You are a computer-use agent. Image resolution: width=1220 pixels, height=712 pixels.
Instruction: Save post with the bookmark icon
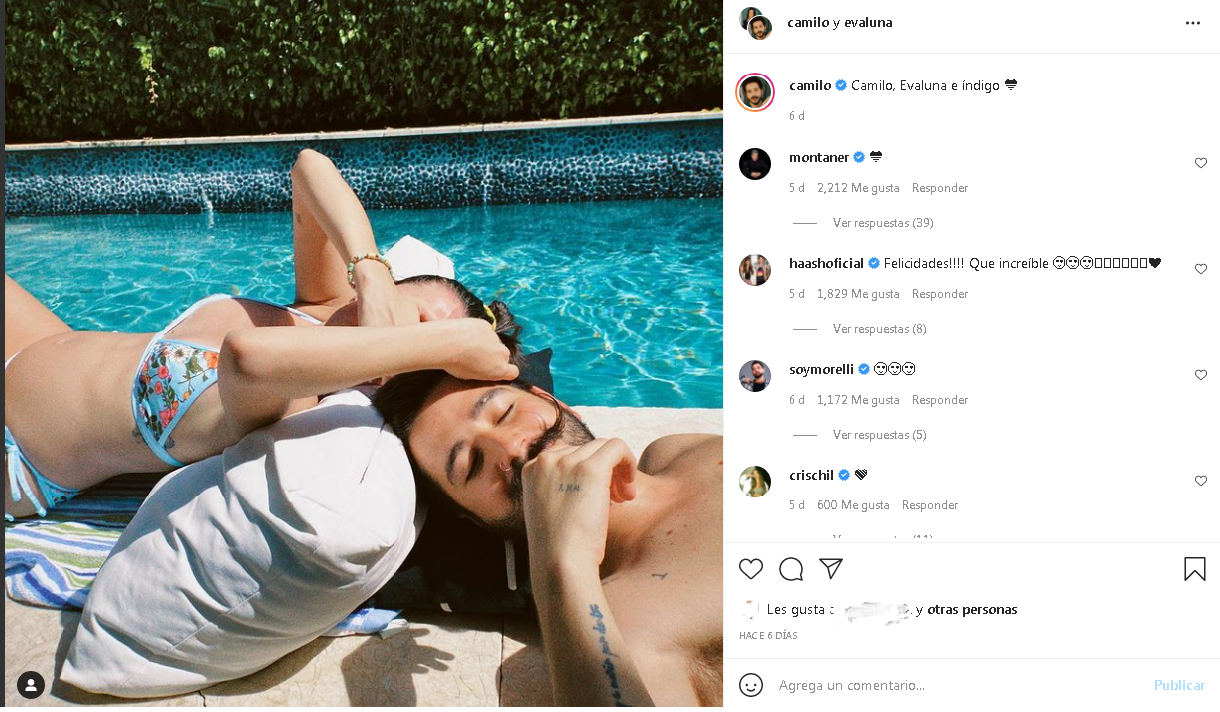(1195, 569)
